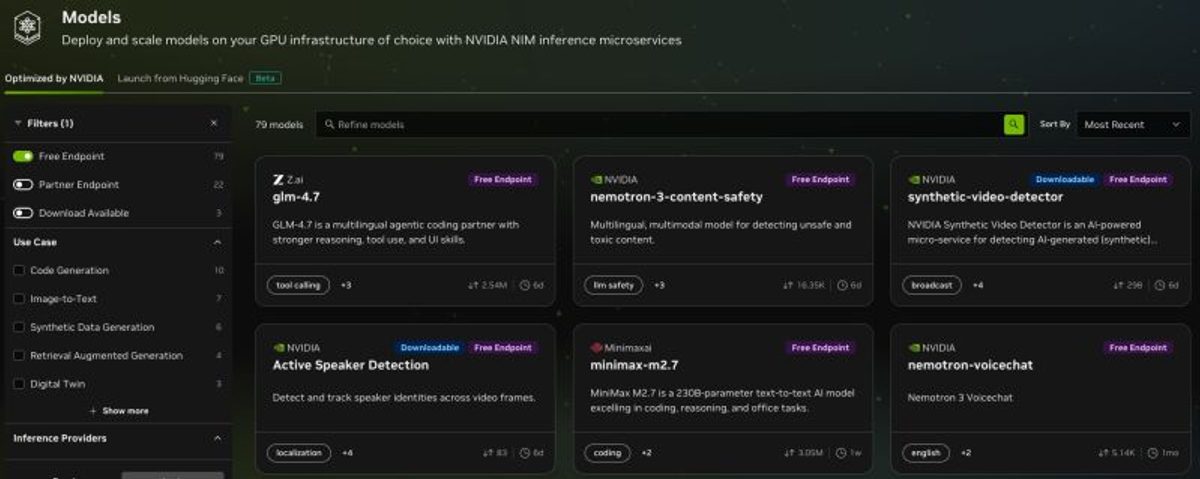Click NVIDIA logo on Active Speaker Detection card

click(x=278, y=348)
